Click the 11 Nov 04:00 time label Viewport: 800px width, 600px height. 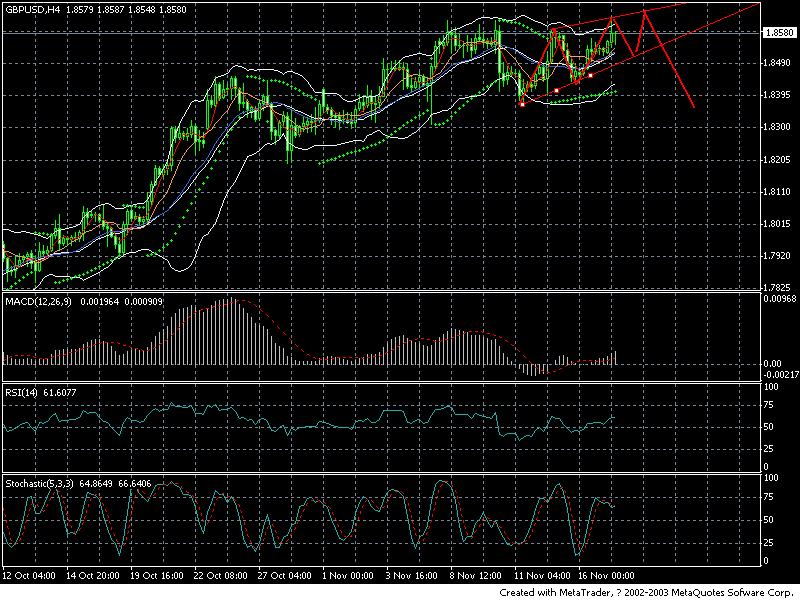tap(542, 576)
